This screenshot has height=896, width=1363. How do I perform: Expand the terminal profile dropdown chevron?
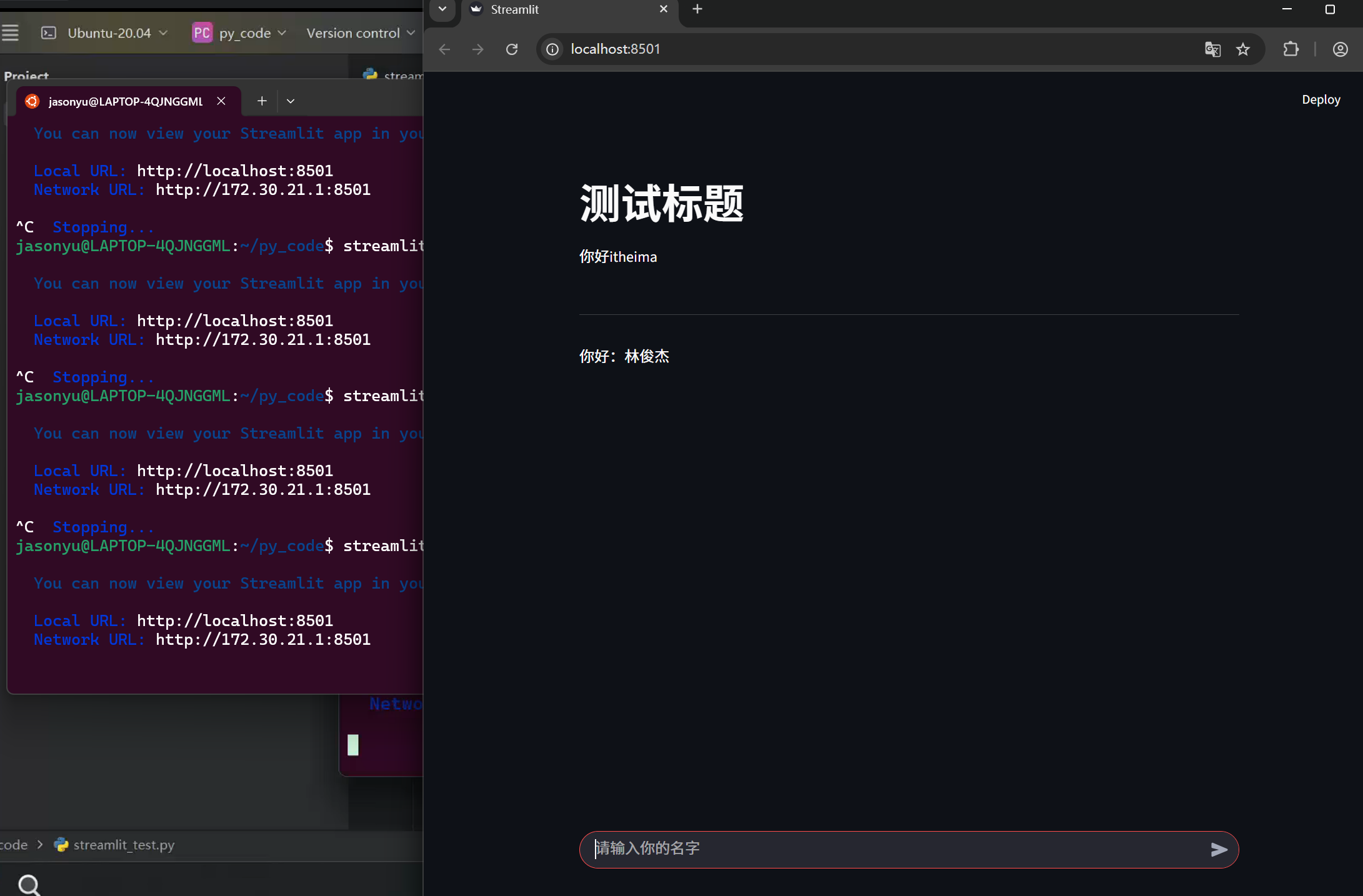click(291, 101)
